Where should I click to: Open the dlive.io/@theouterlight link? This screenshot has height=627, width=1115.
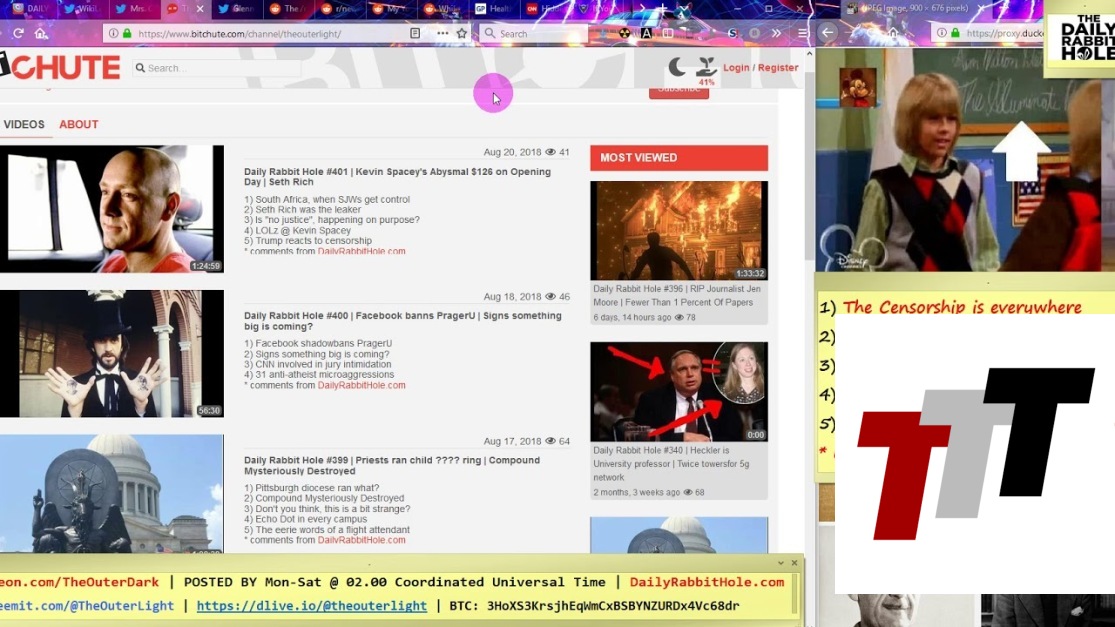click(x=311, y=606)
